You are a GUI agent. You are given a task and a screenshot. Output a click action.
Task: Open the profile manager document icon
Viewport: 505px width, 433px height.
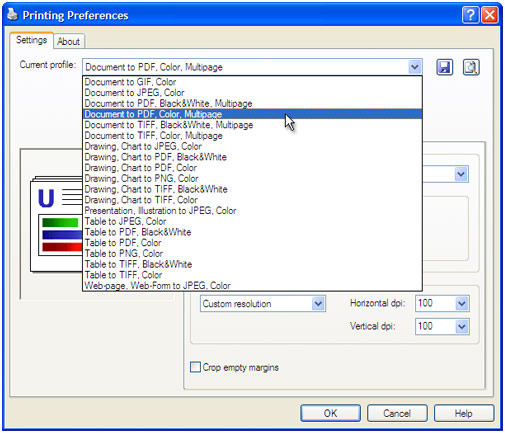471,67
